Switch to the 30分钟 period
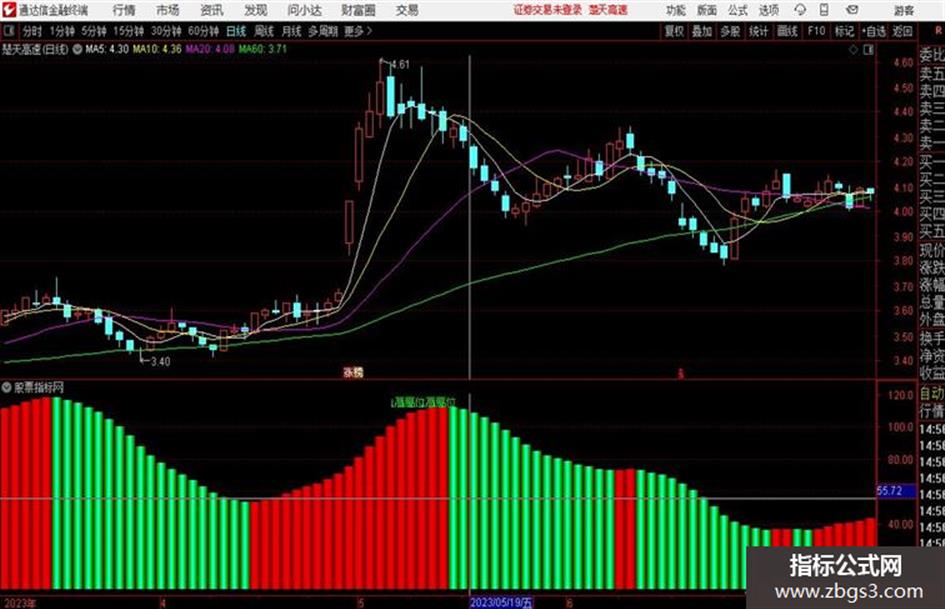 click(x=166, y=31)
